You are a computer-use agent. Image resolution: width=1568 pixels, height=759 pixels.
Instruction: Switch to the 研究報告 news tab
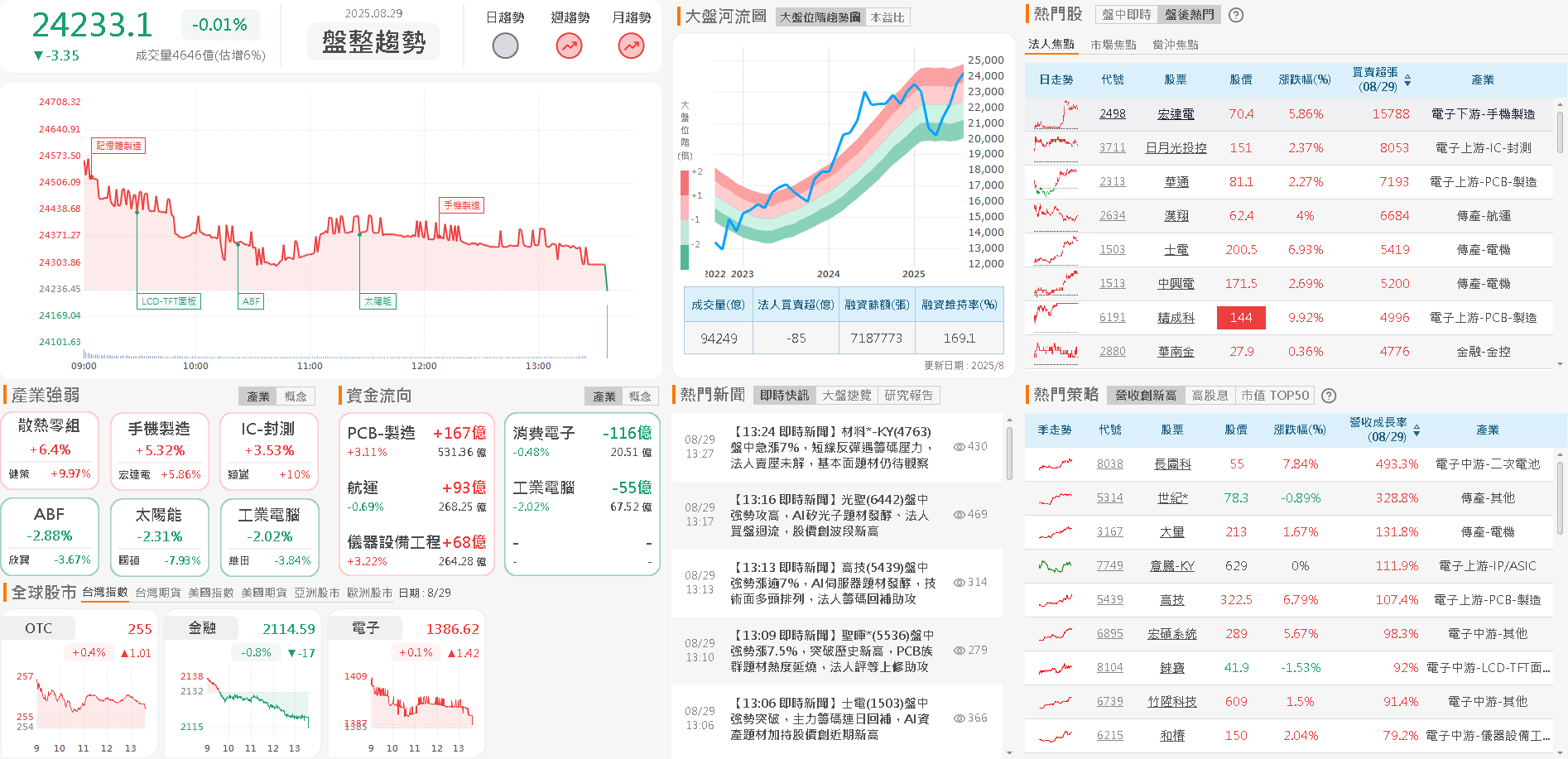click(908, 395)
